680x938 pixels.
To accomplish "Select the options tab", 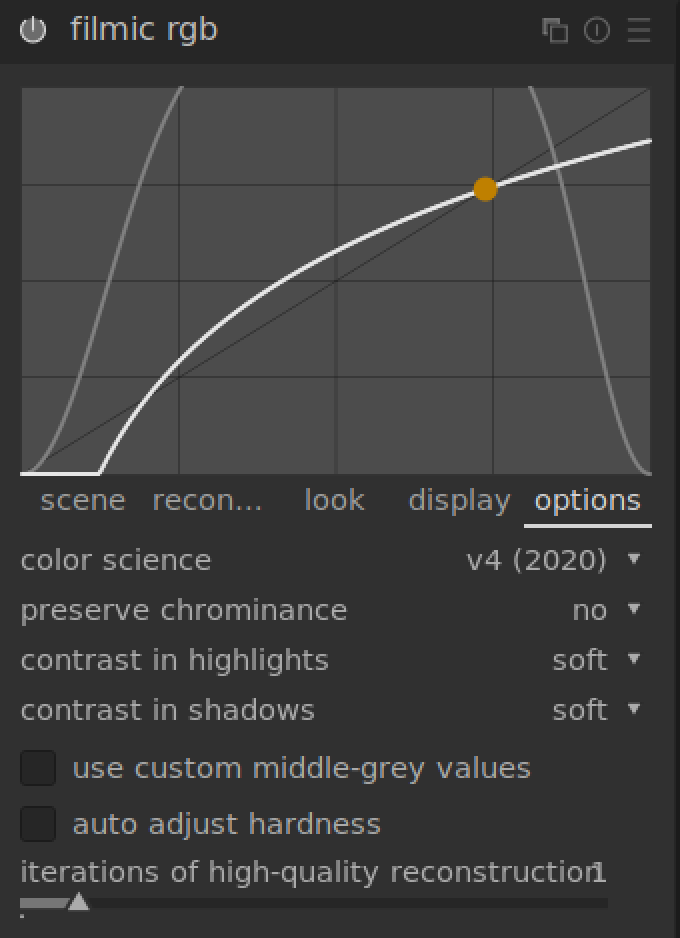I will pyautogui.click(x=587, y=500).
